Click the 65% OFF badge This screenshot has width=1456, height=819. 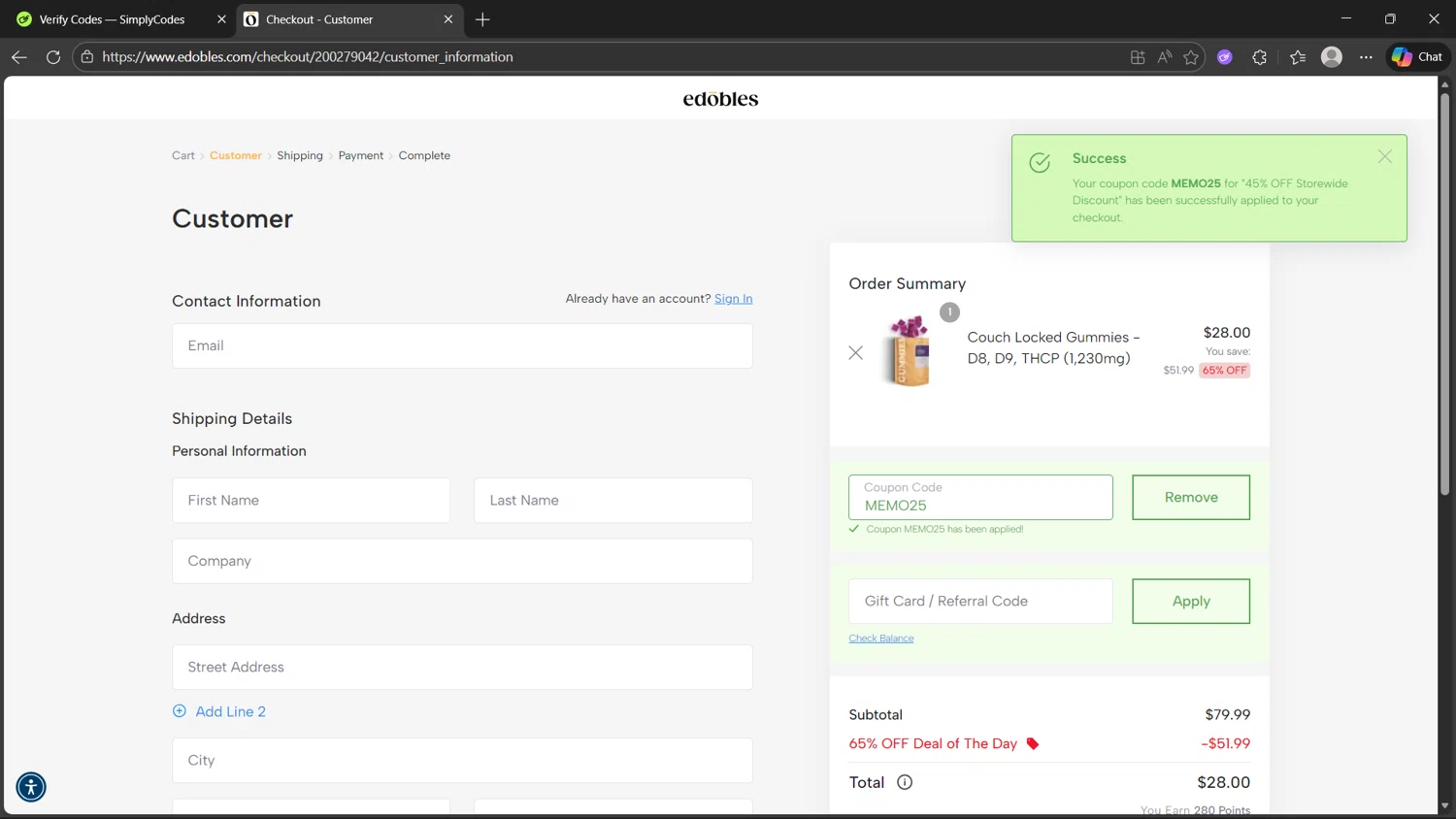(1224, 371)
